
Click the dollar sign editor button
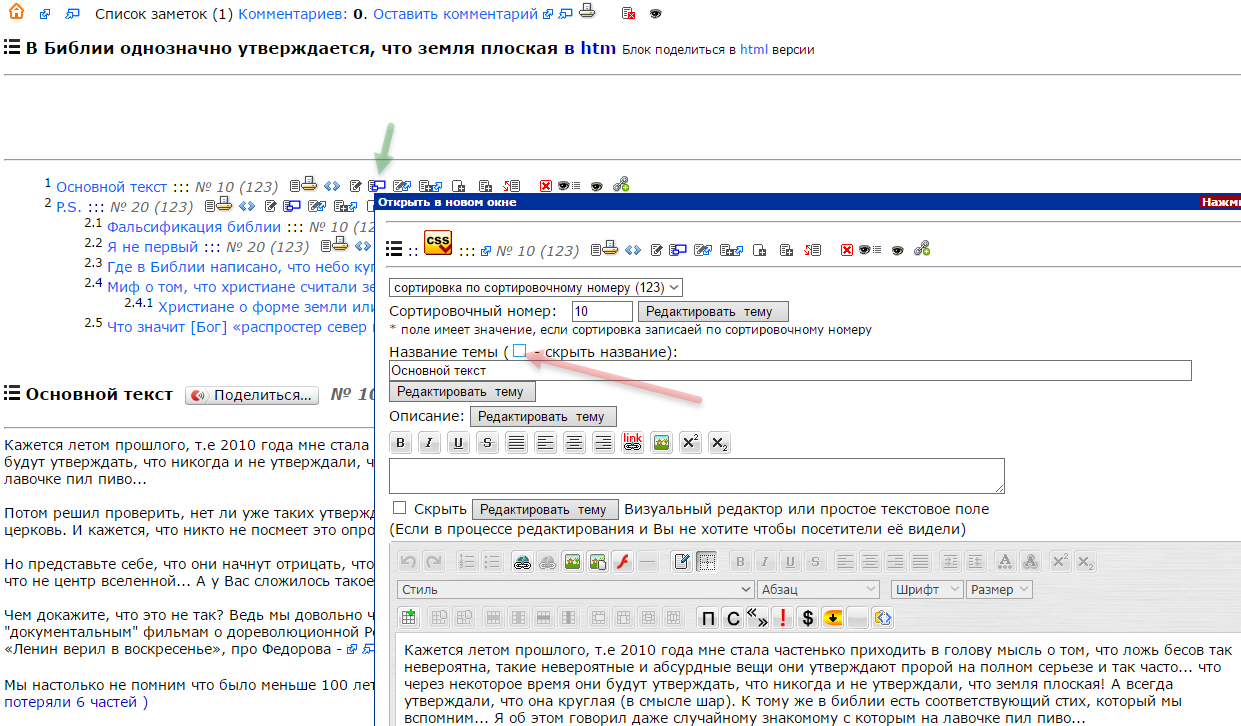click(x=808, y=618)
